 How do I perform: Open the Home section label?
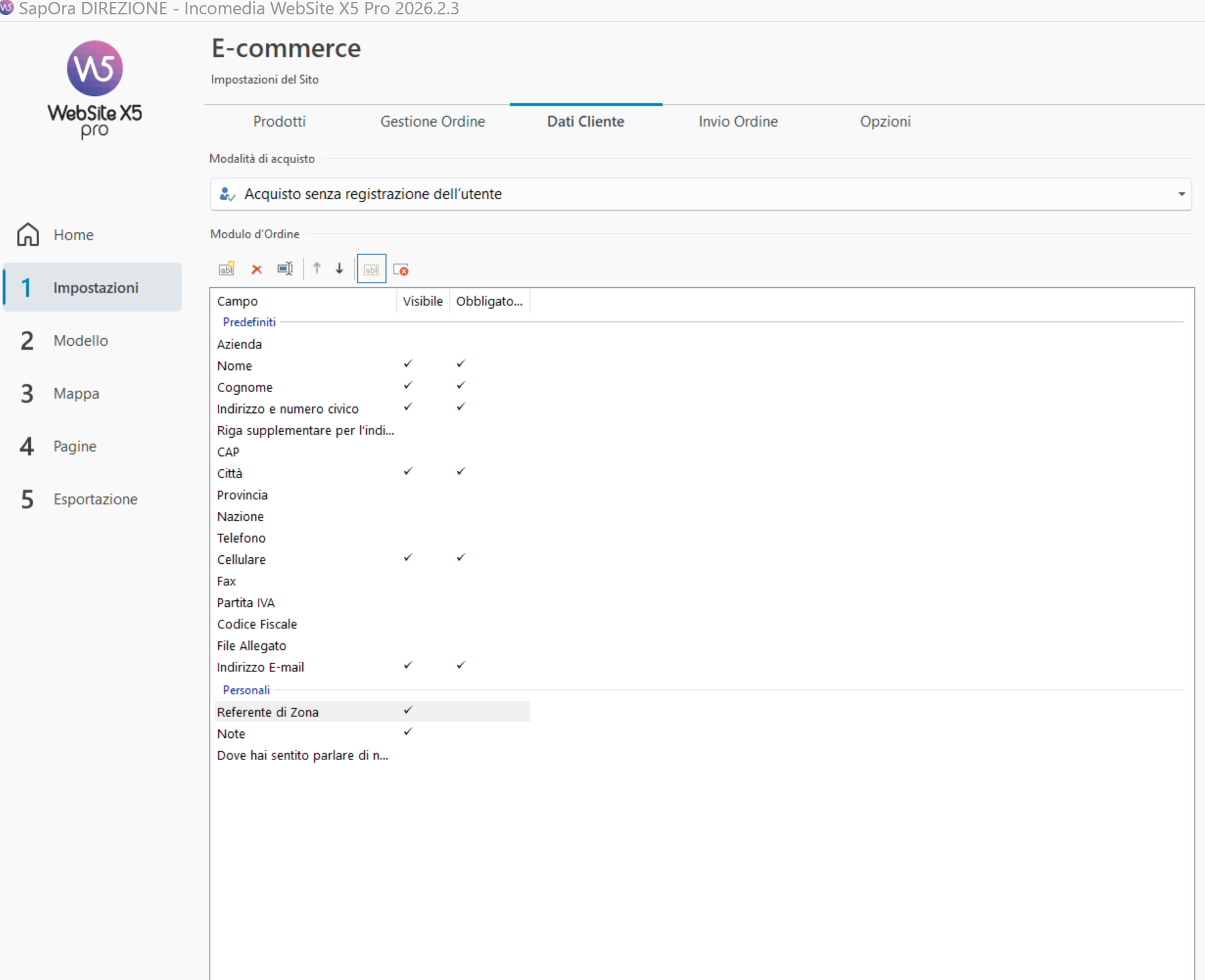[73, 235]
